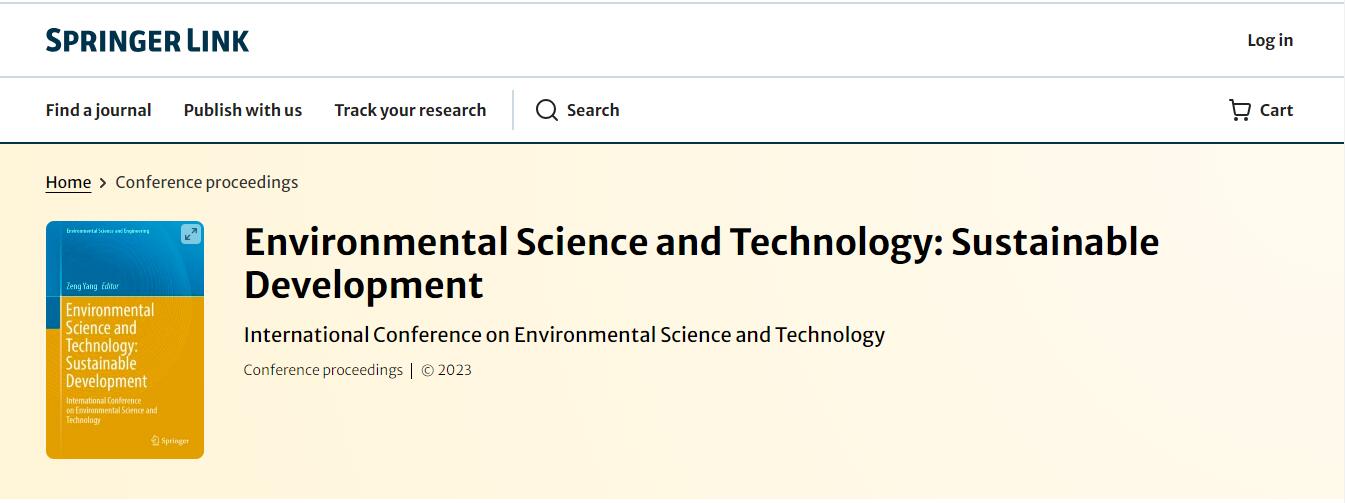Open the Cart text link

point(1276,110)
